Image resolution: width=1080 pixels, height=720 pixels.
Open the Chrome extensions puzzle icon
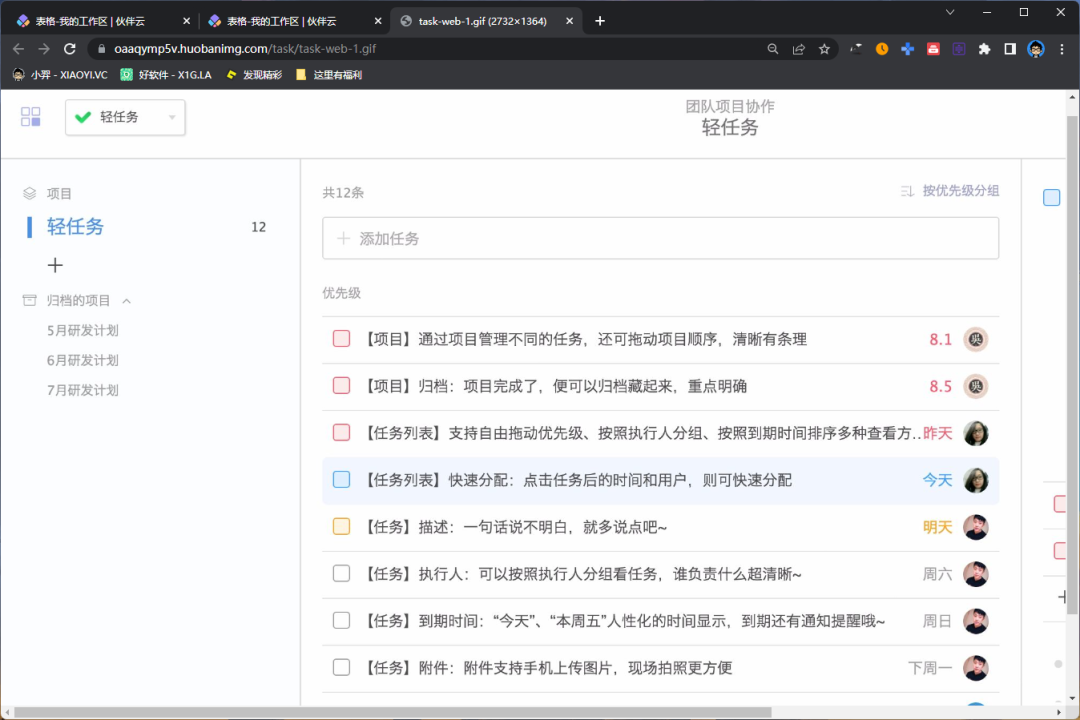(983, 47)
